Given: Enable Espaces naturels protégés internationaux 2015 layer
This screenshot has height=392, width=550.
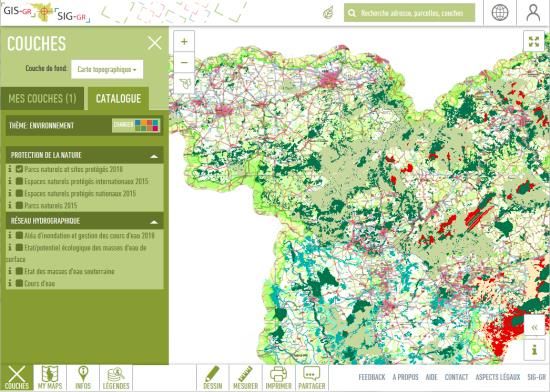Looking at the screenshot, I should pyautogui.click(x=19, y=181).
